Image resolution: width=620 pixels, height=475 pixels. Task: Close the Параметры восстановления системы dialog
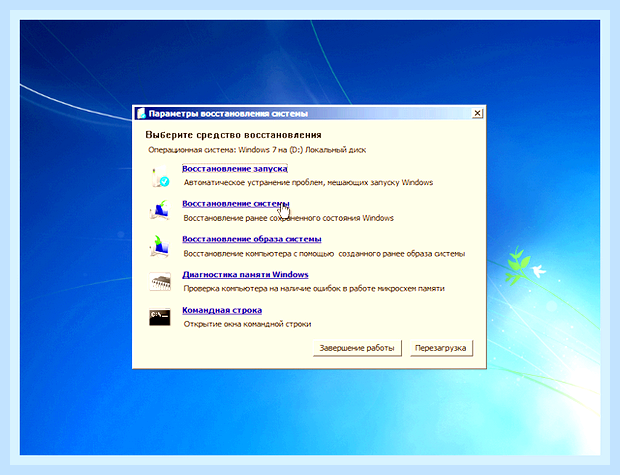click(x=477, y=113)
